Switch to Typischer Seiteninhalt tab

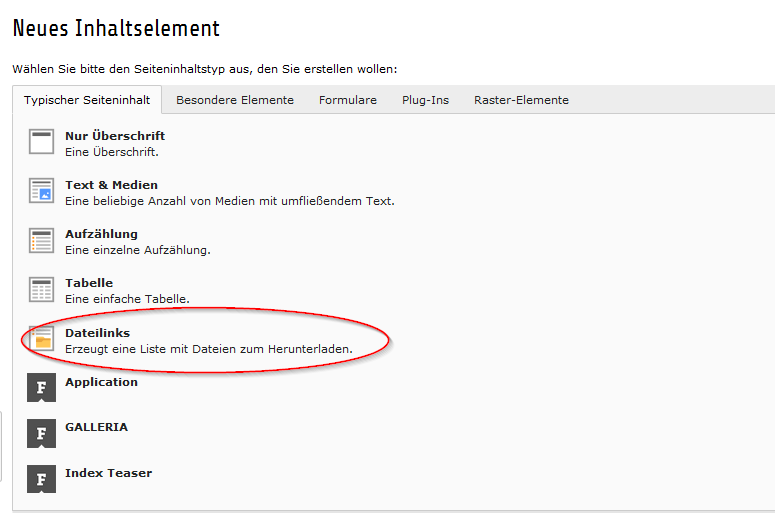tap(87, 100)
